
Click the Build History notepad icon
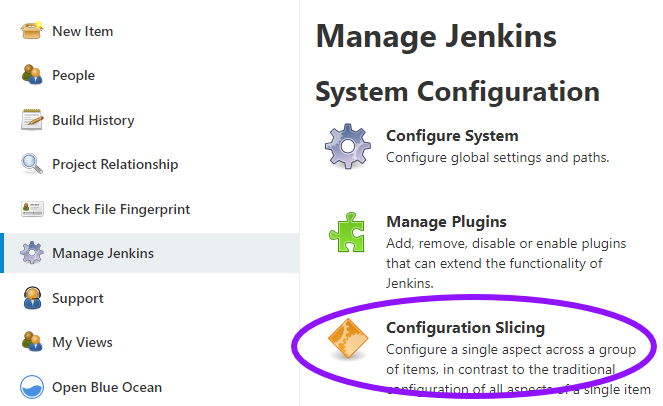tap(32, 120)
